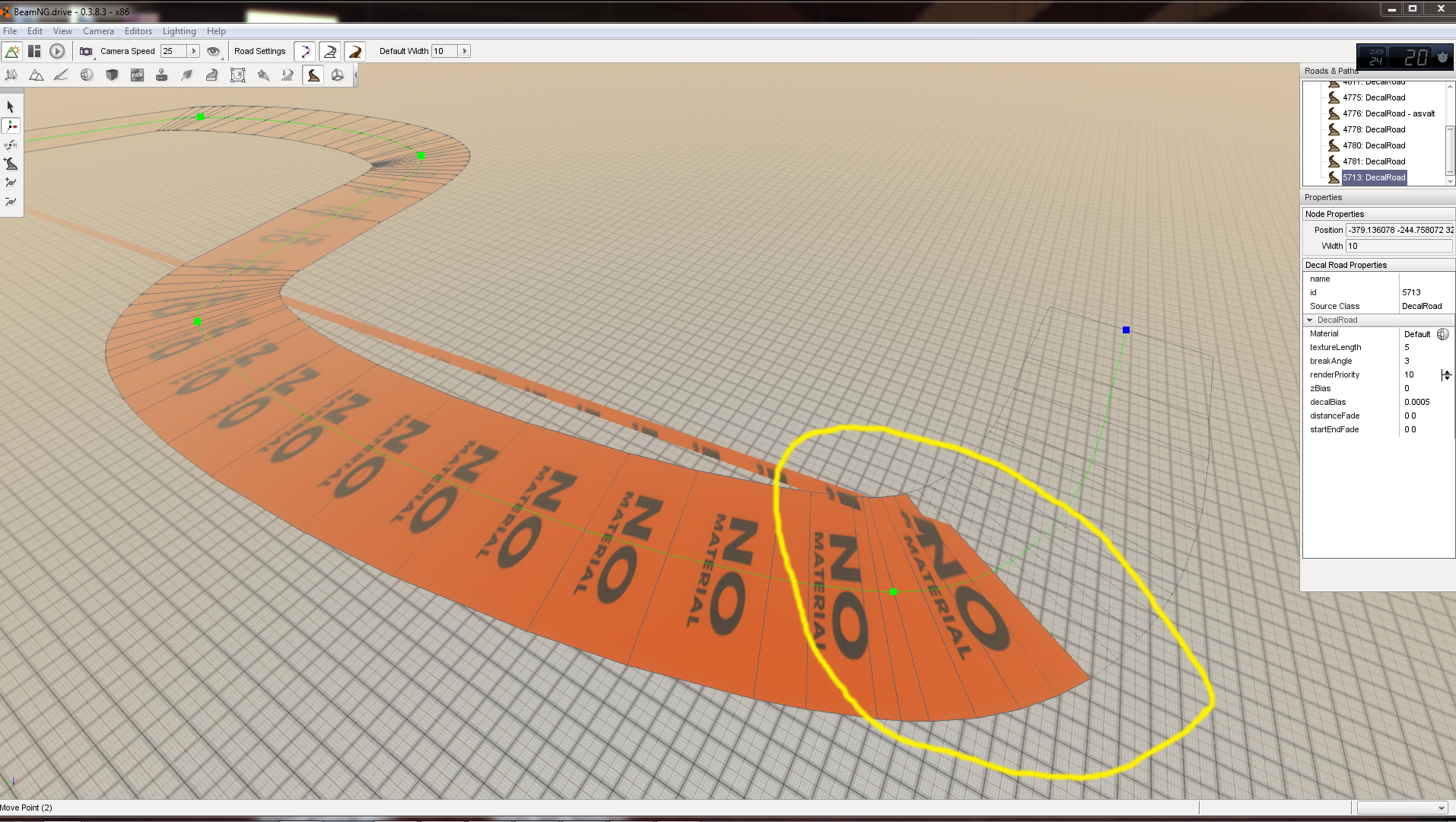This screenshot has height=822, width=1456.
Task: Select 5713: DecalRoad in the list
Action: pyautogui.click(x=1374, y=177)
